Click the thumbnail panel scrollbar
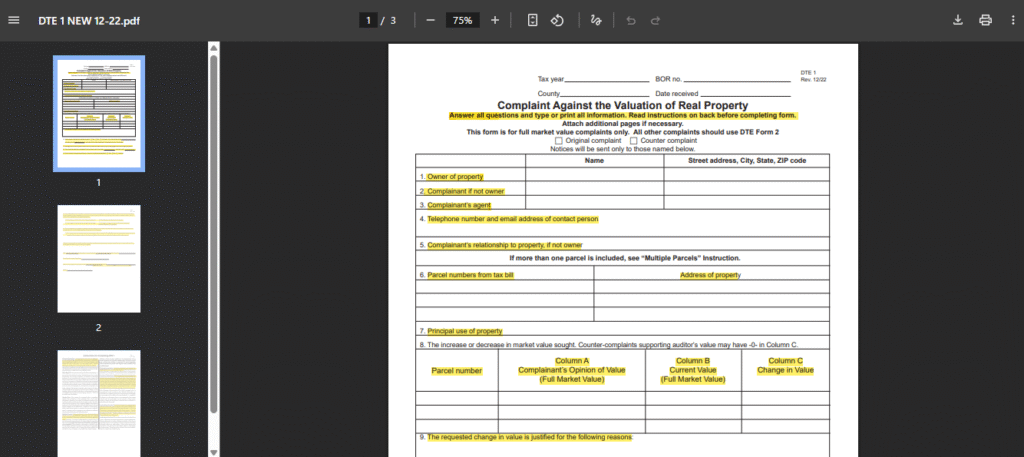 pyautogui.click(x=214, y=234)
